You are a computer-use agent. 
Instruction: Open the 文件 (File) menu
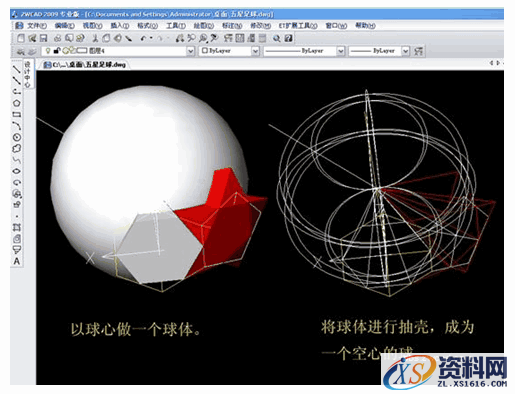(37, 26)
